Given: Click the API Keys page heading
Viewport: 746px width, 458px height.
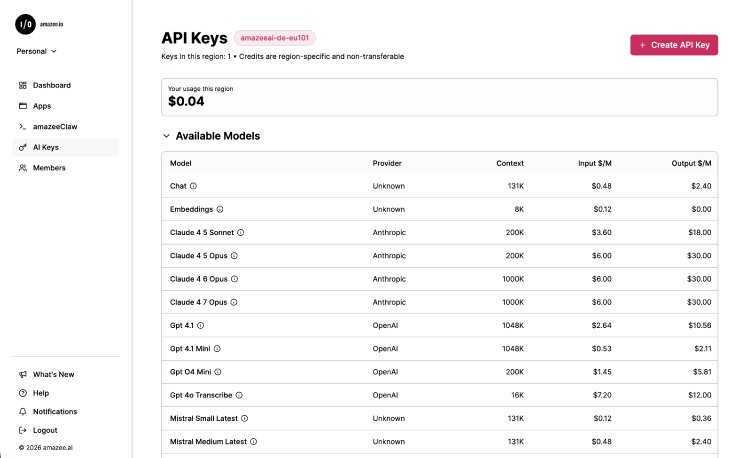Looking at the screenshot, I should (194, 38).
